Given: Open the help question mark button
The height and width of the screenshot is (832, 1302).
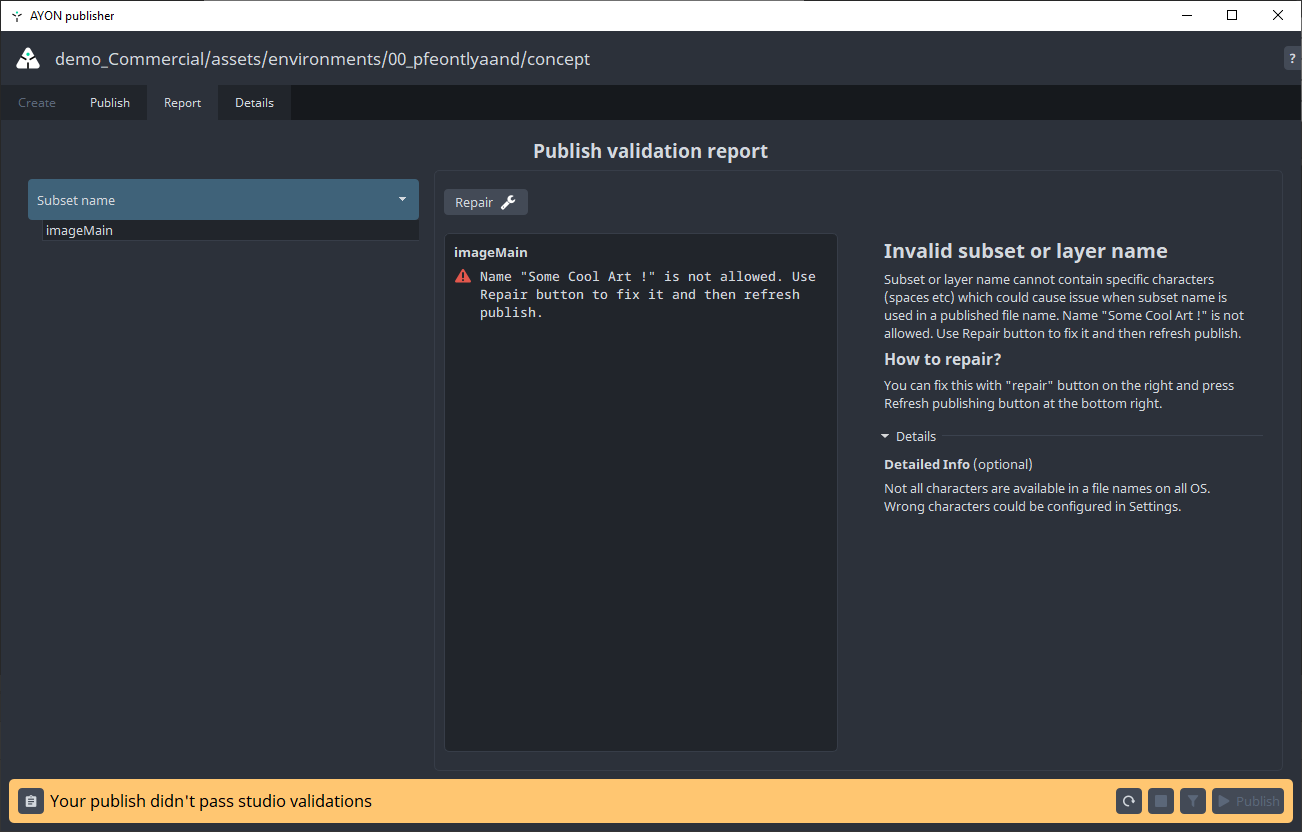Looking at the screenshot, I should click(x=1293, y=59).
